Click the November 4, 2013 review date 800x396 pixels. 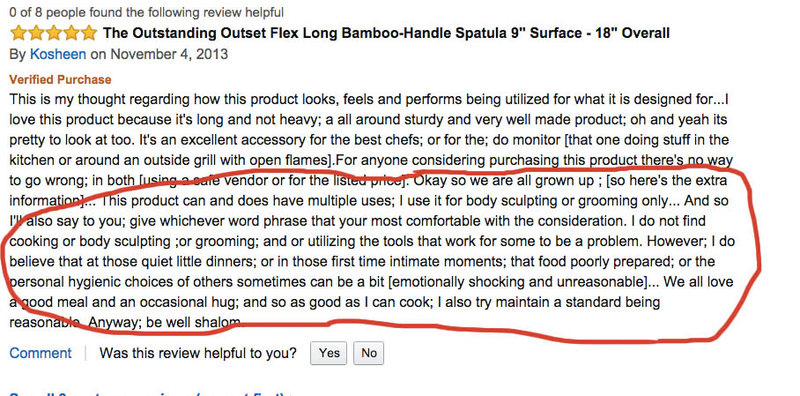[x=169, y=55]
